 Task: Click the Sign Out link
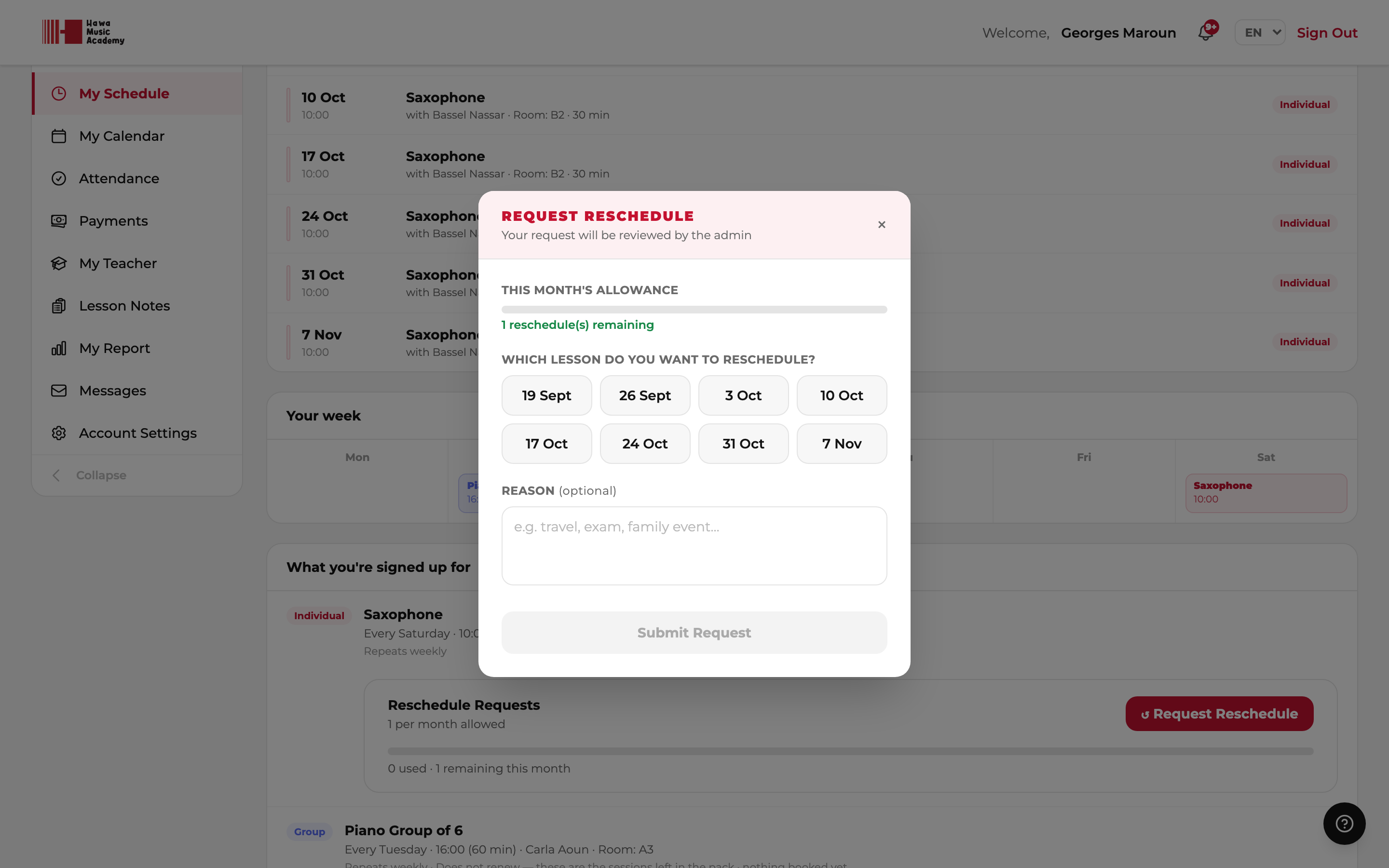(x=1327, y=33)
